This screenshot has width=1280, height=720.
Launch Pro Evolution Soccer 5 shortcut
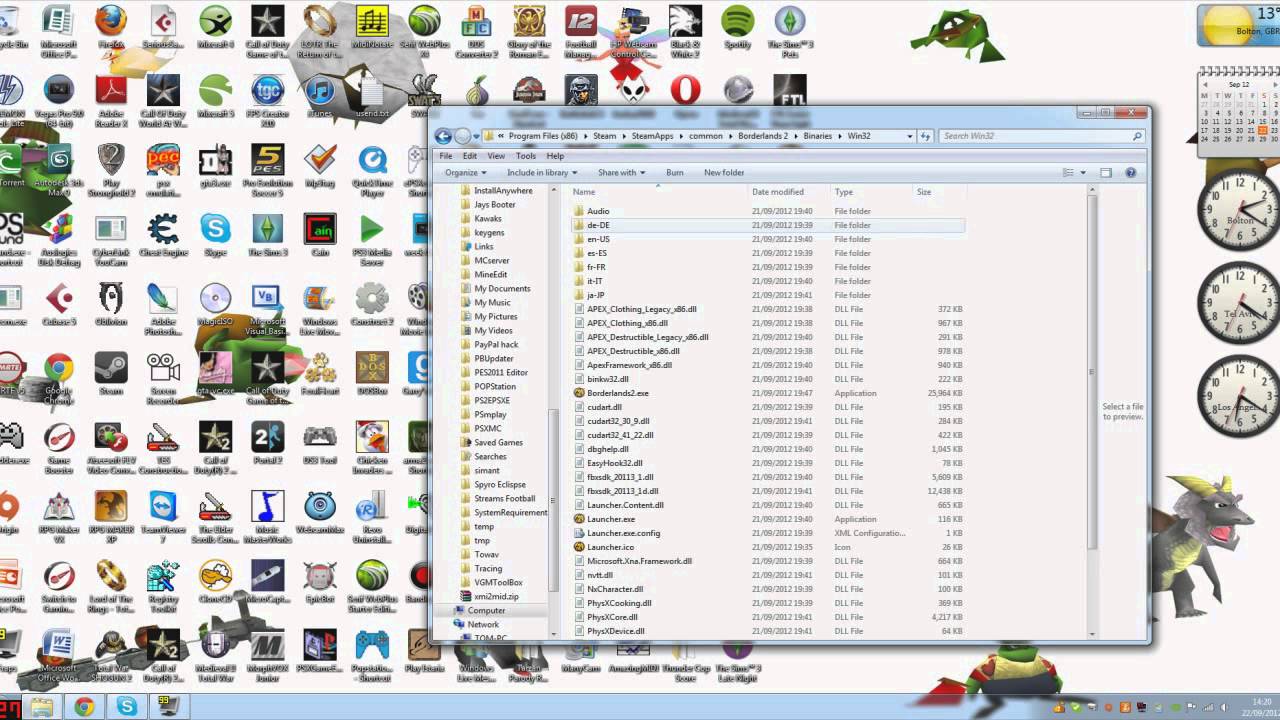267,172
